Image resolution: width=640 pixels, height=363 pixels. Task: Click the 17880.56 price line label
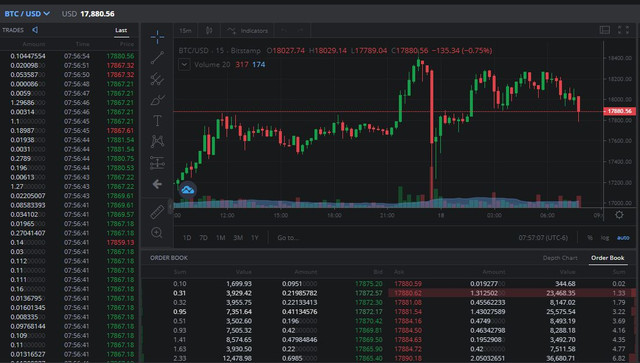619,111
